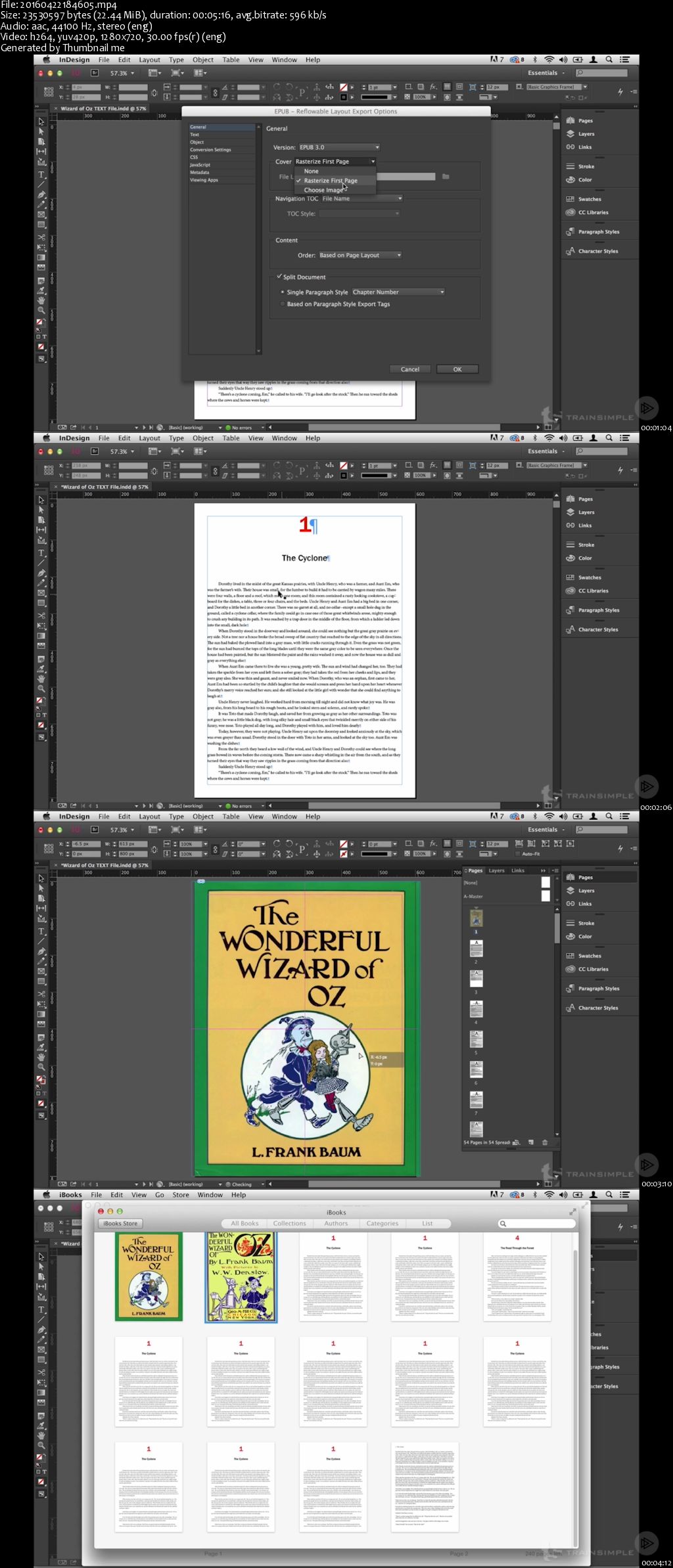Click iBooks Store button

(x=121, y=1223)
